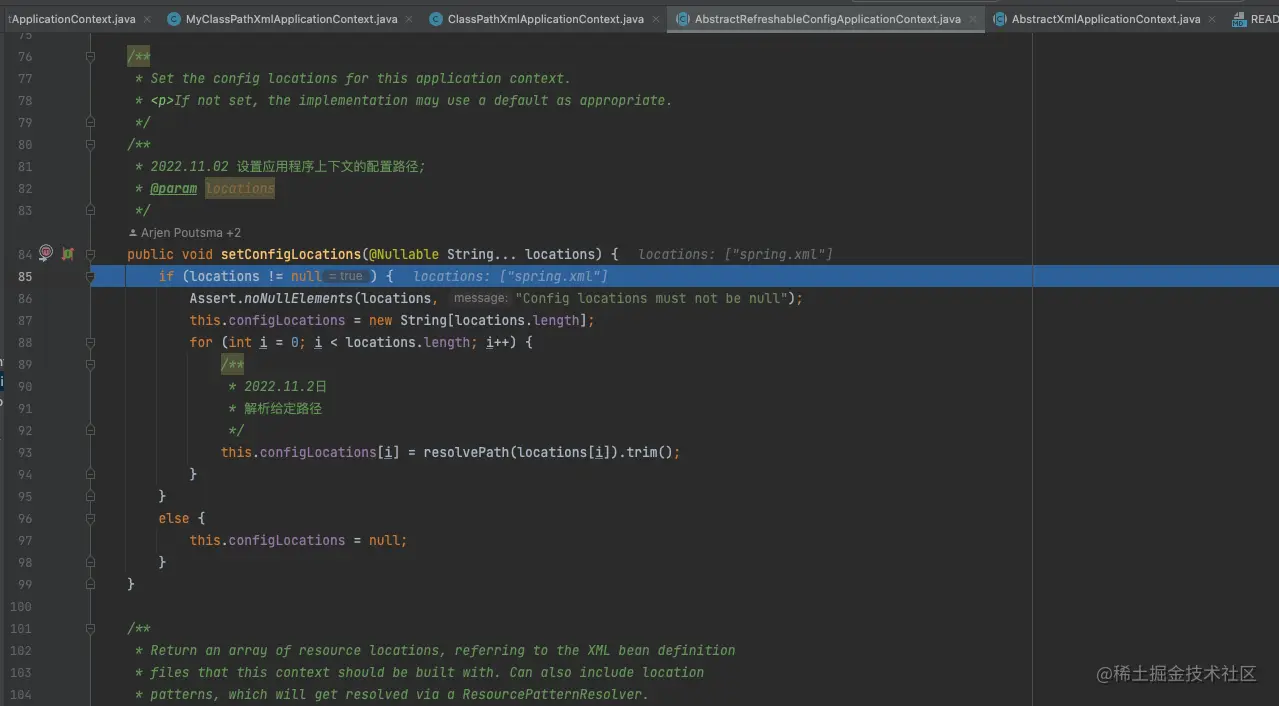Screen dimensions: 1279x706
Task: Click the fold end marker on line 94
Action: 90,474
